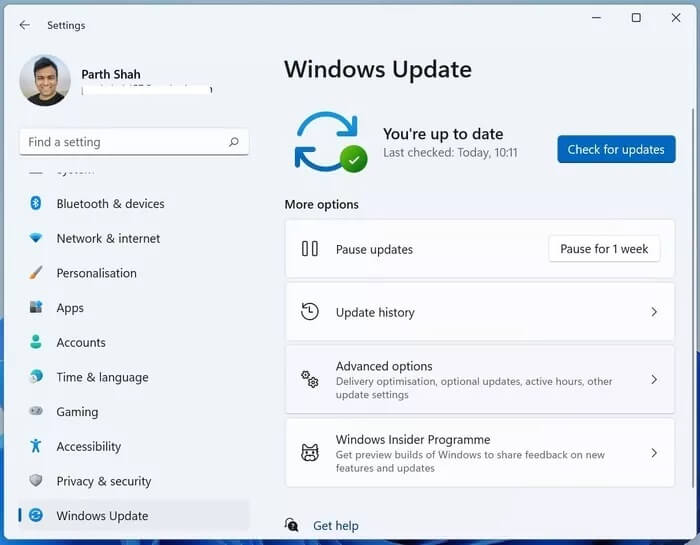Open Gaming settings
Viewport: 700px width, 545px height.
pos(134,412)
